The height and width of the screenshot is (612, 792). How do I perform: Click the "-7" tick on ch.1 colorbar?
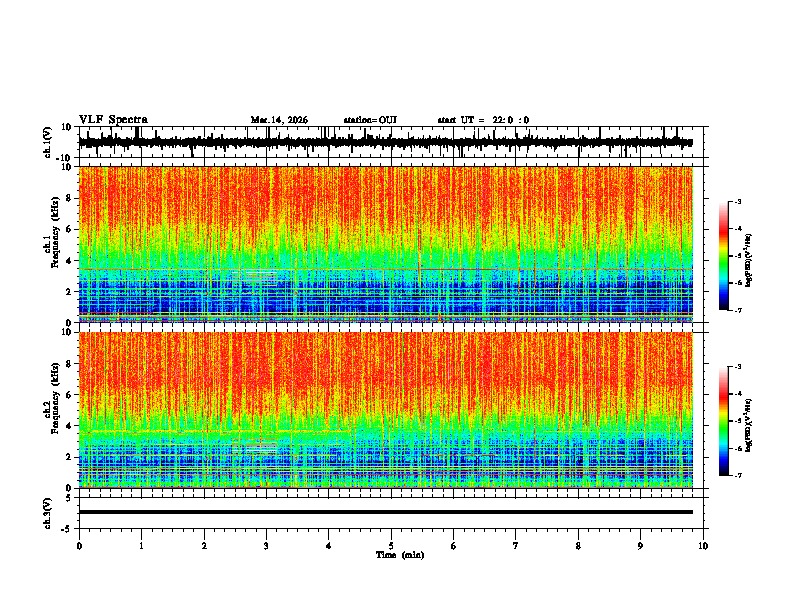click(737, 310)
